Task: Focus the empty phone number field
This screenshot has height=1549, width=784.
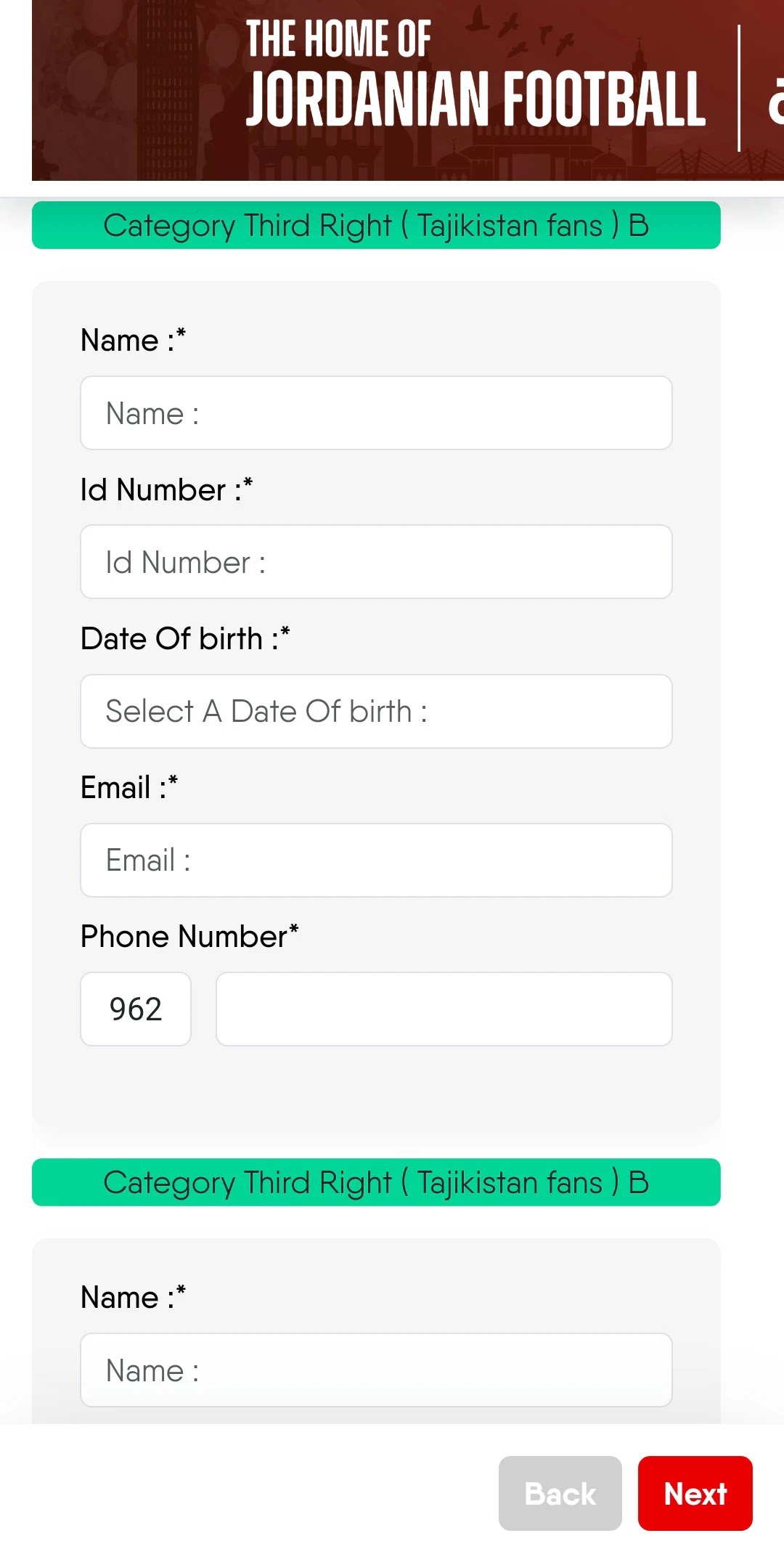Action: 444,1009
